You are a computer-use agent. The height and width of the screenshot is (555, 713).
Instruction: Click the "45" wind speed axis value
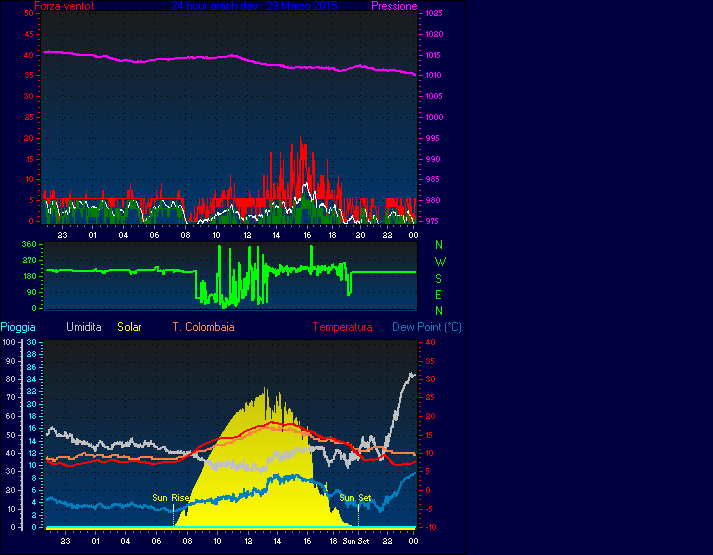click(x=29, y=34)
